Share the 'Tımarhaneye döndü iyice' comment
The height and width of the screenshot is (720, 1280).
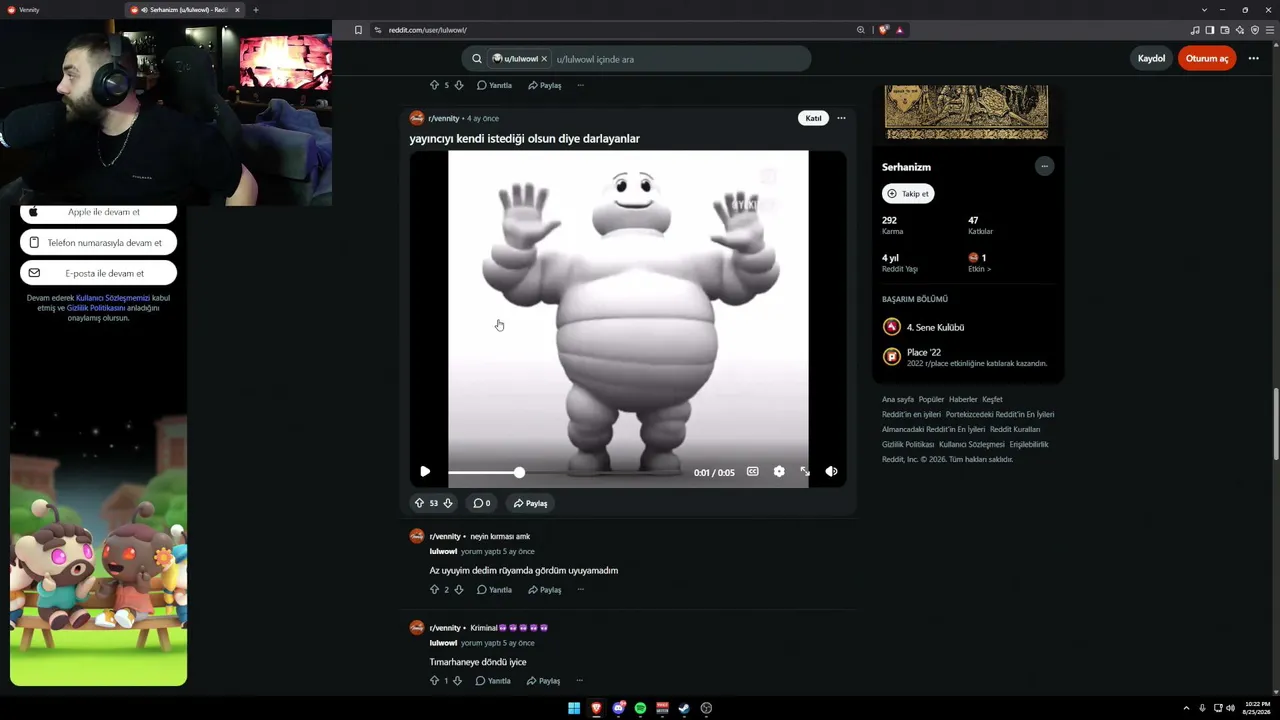pos(543,681)
